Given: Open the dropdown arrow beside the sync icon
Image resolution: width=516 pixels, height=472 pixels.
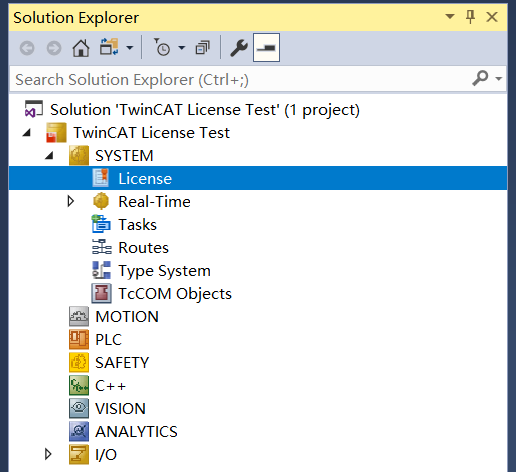Looking at the screenshot, I should [130, 48].
